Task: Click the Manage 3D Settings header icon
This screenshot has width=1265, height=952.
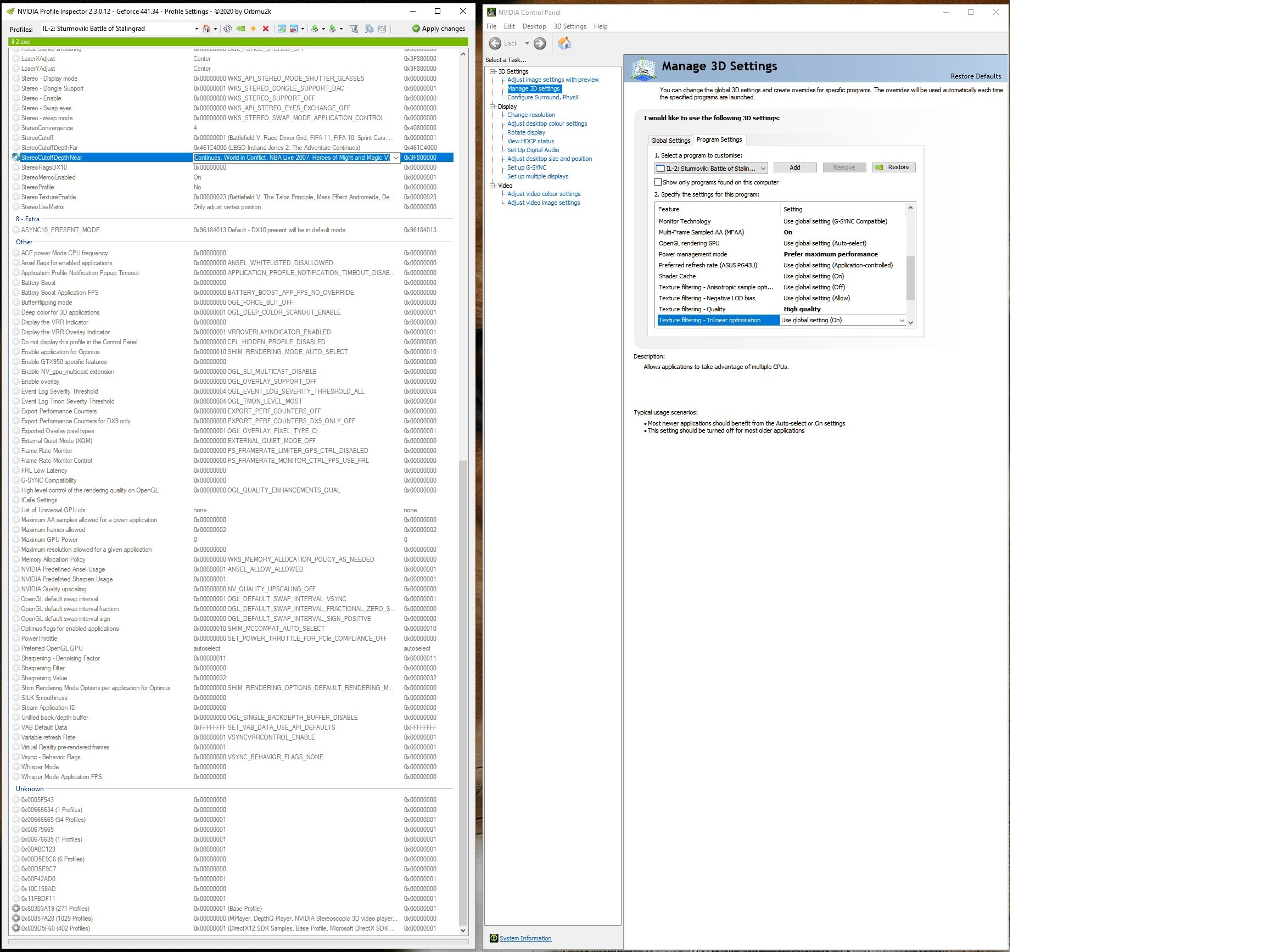Action: [643, 69]
